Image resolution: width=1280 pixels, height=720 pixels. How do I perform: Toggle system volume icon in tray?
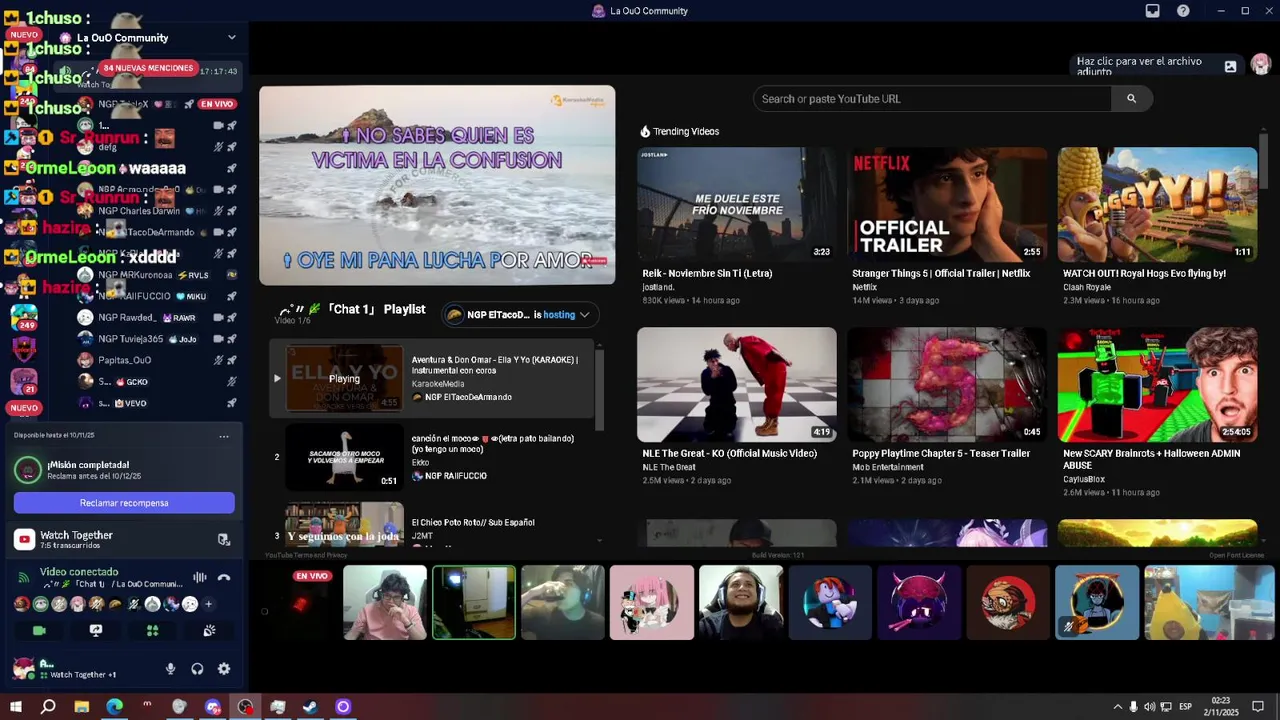pyautogui.click(x=1149, y=707)
